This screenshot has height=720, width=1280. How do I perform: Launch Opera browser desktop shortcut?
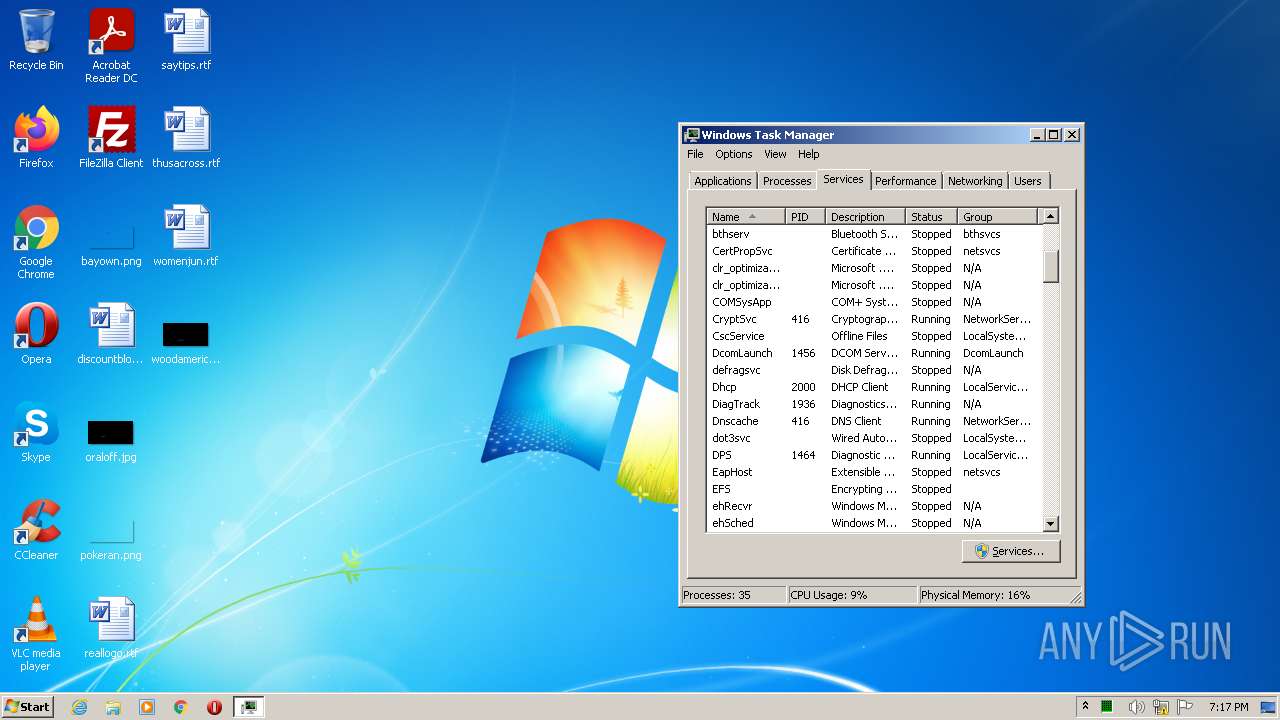coord(36,334)
